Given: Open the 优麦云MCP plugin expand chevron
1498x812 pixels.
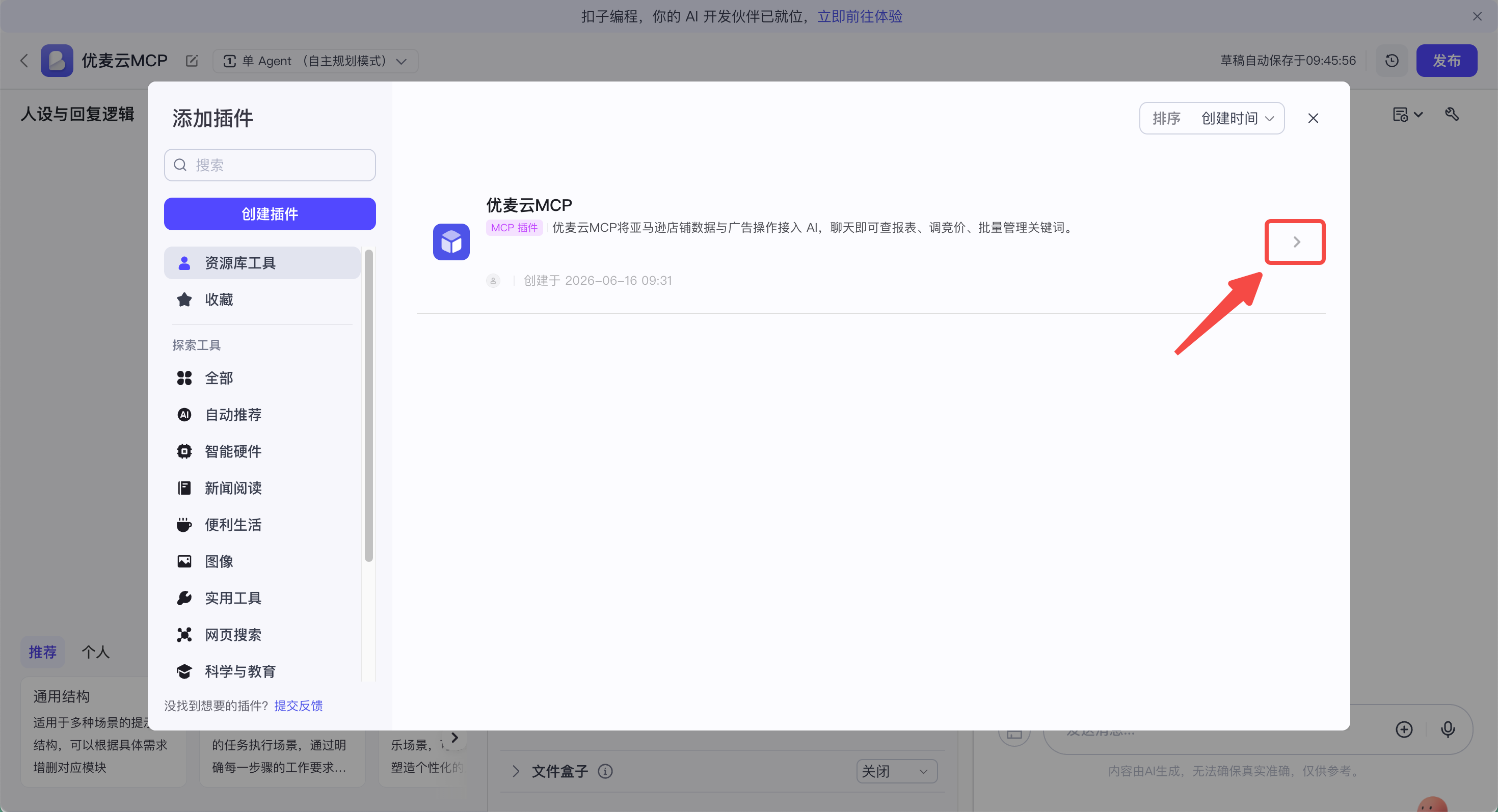Looking at the screenshot, I should tap(1296, 242).
